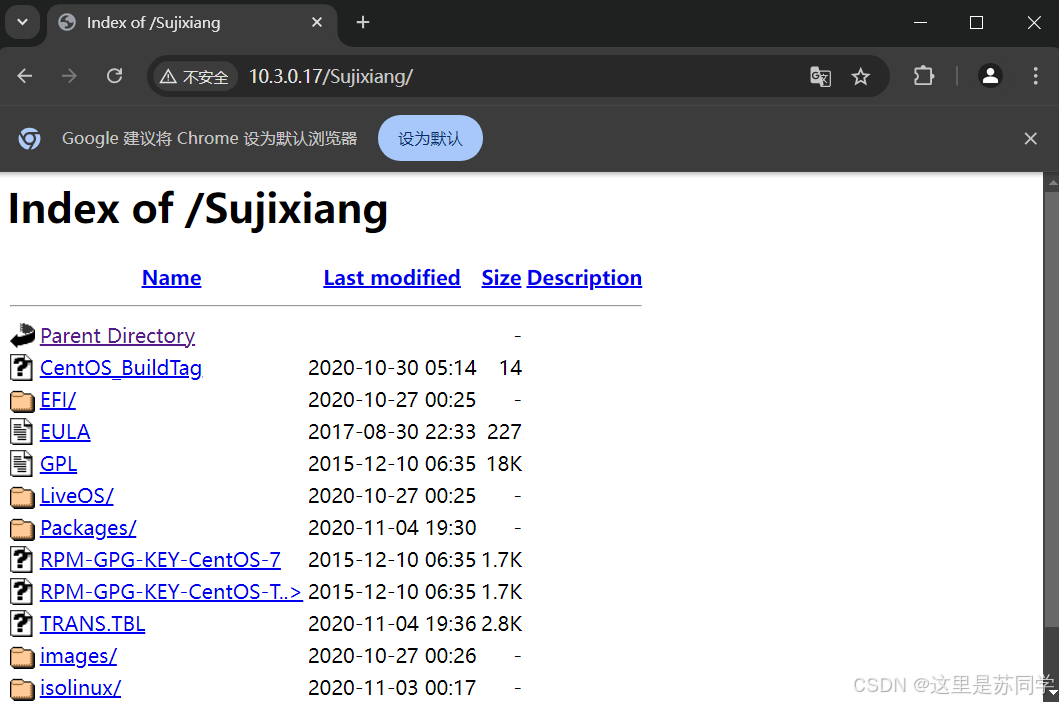Click the folder icon beside EFI/

[22, 401]
